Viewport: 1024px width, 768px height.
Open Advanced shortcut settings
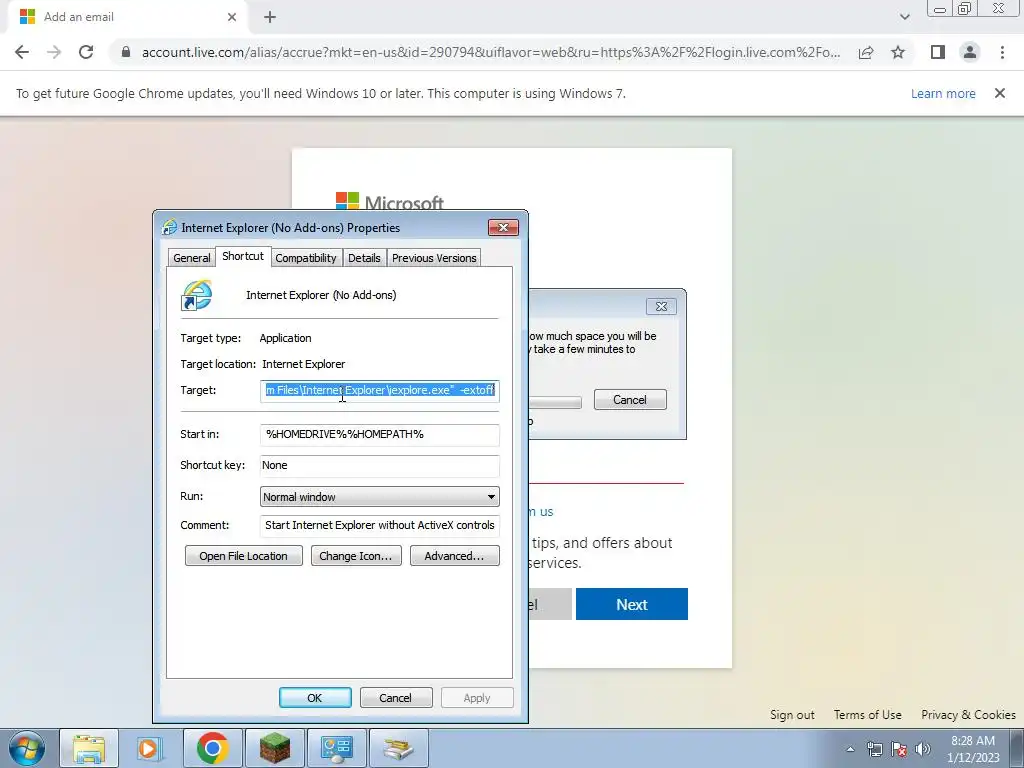pyautogui.click(x=455, y=556)
